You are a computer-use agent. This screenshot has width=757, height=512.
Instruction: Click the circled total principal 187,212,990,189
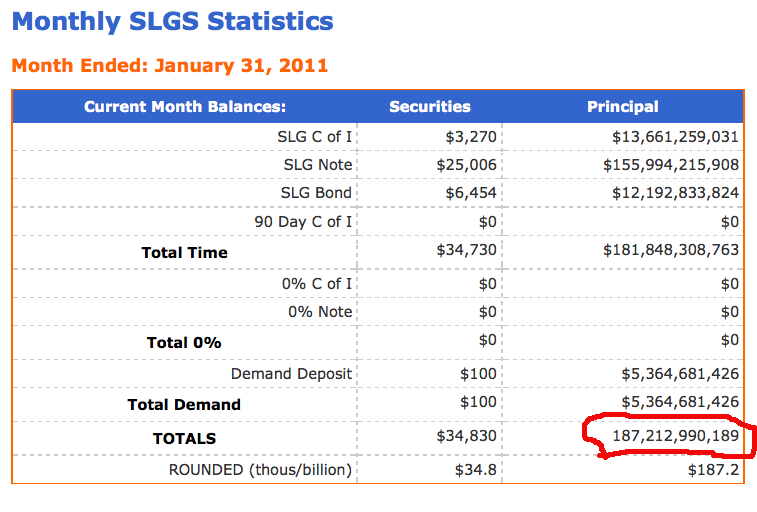click(x=662, y=436)
